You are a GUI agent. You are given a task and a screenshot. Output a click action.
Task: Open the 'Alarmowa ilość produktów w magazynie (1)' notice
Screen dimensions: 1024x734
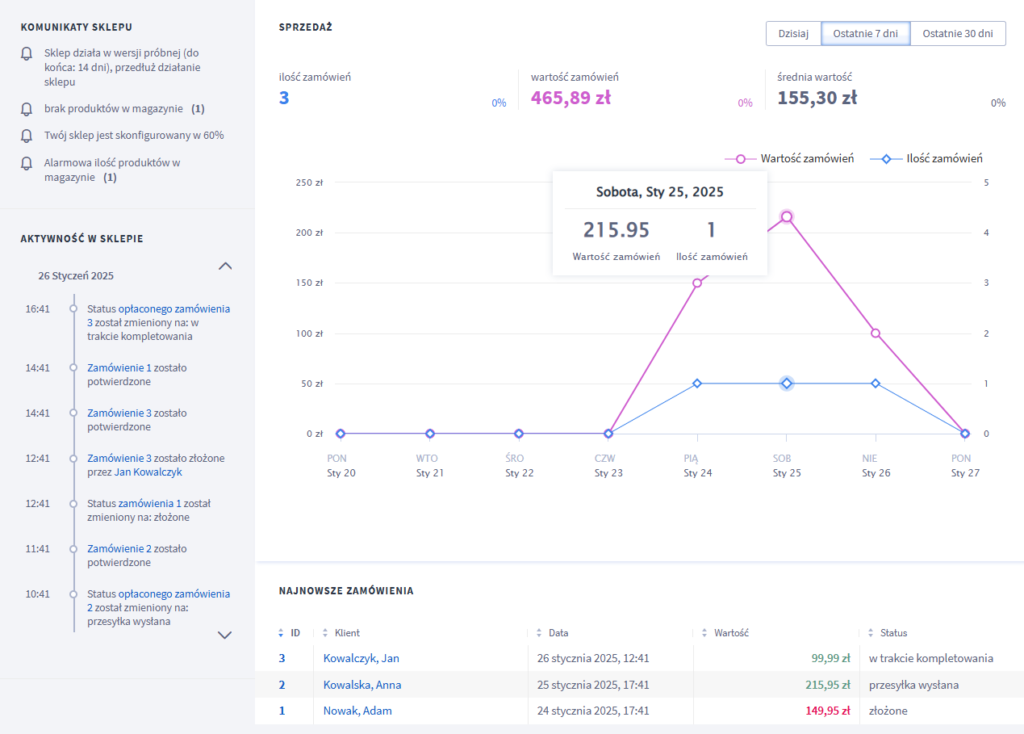tap(112, 170)
